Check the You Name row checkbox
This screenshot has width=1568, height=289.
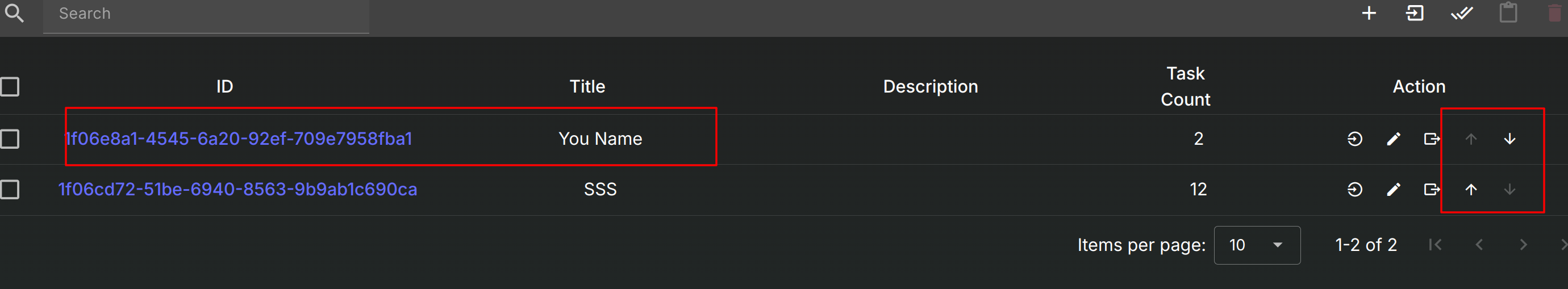coord(10,139)
